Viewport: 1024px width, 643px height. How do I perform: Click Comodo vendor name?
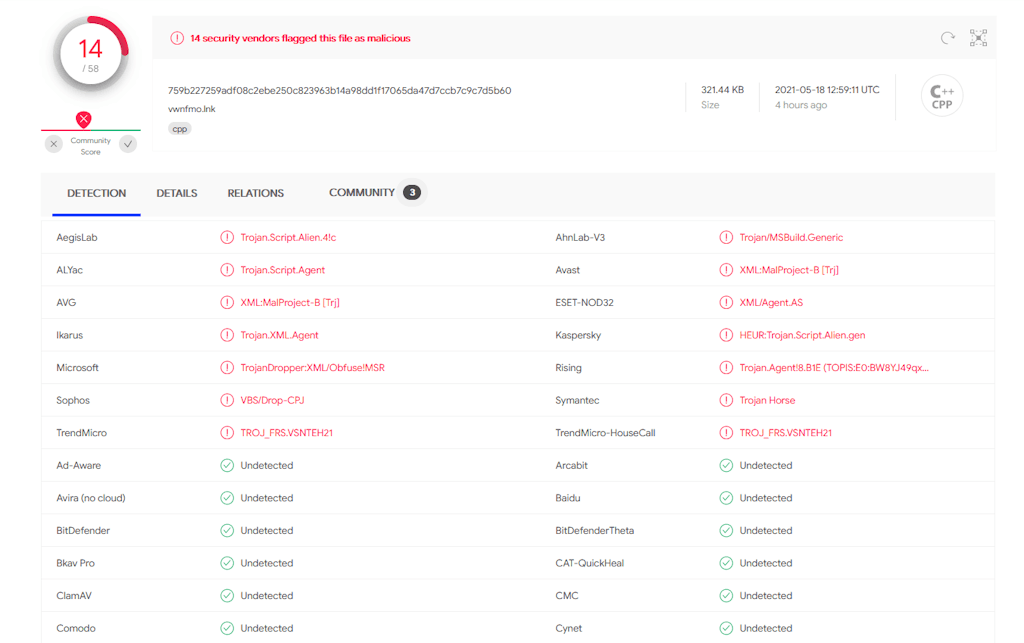[x=76, y=629]
